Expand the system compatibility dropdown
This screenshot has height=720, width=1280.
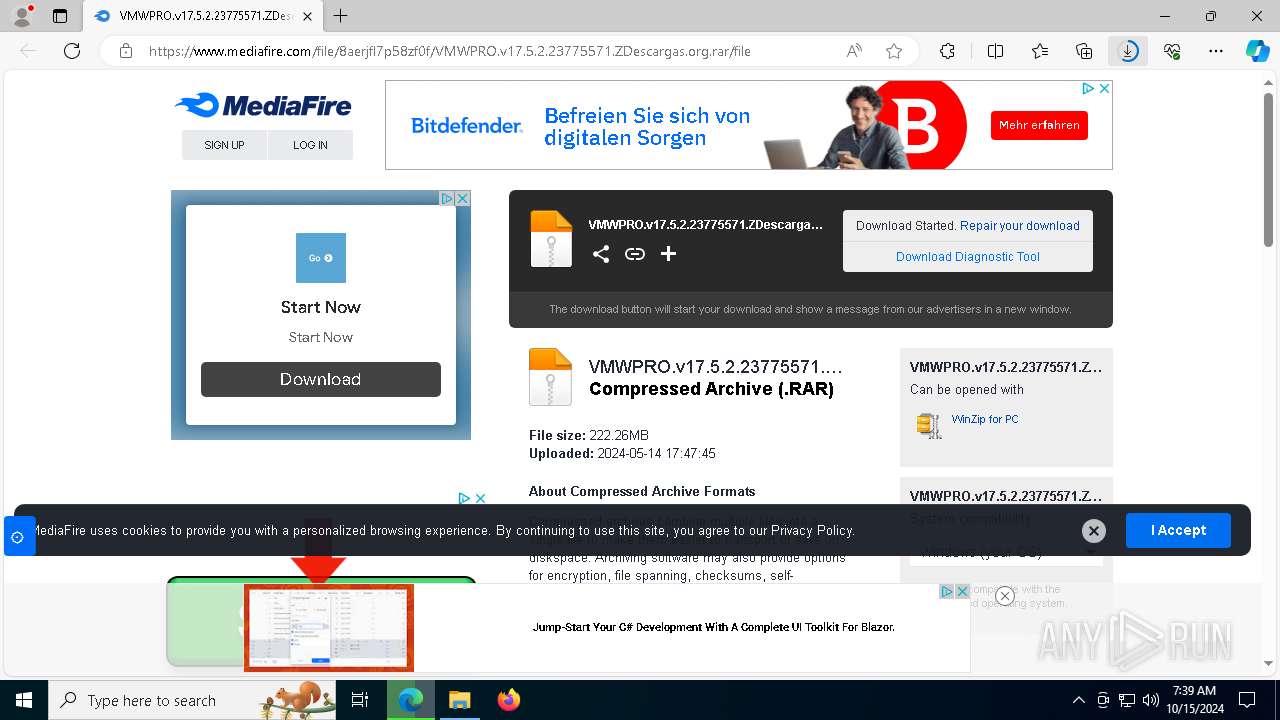pyautogui.click(x=1006, y=552)
